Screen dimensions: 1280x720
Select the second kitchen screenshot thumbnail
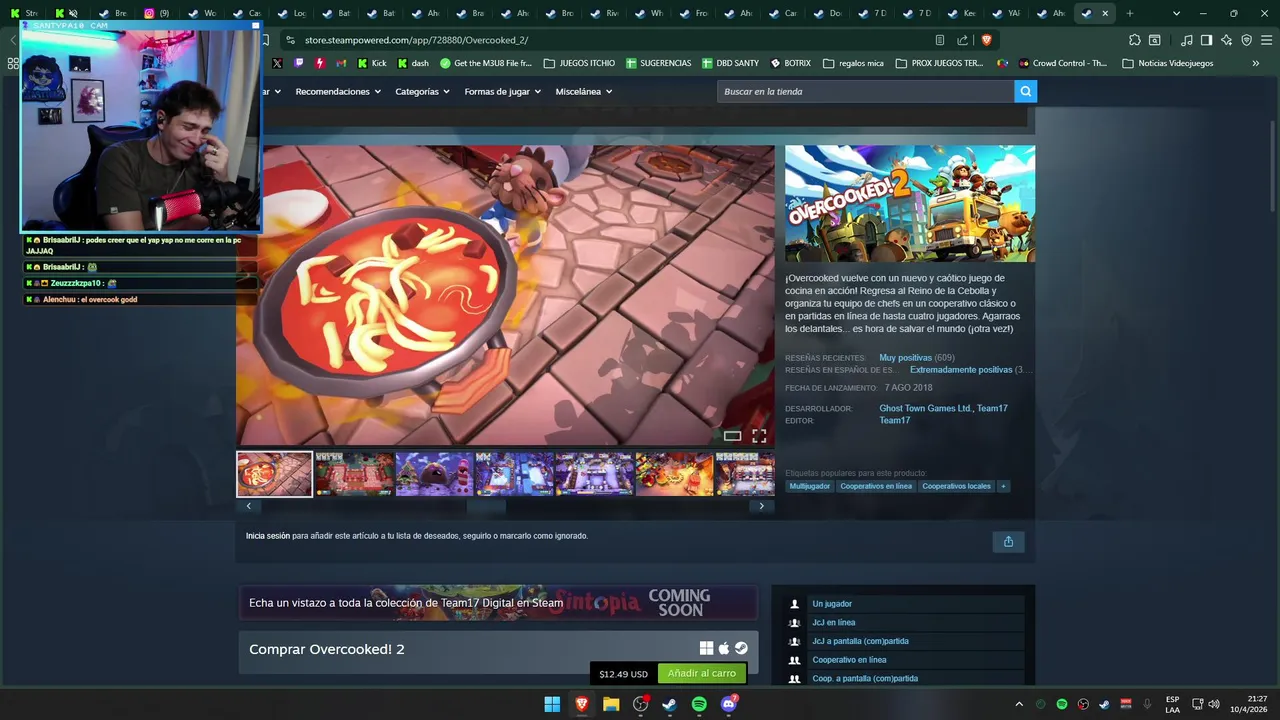pos(354,474)
